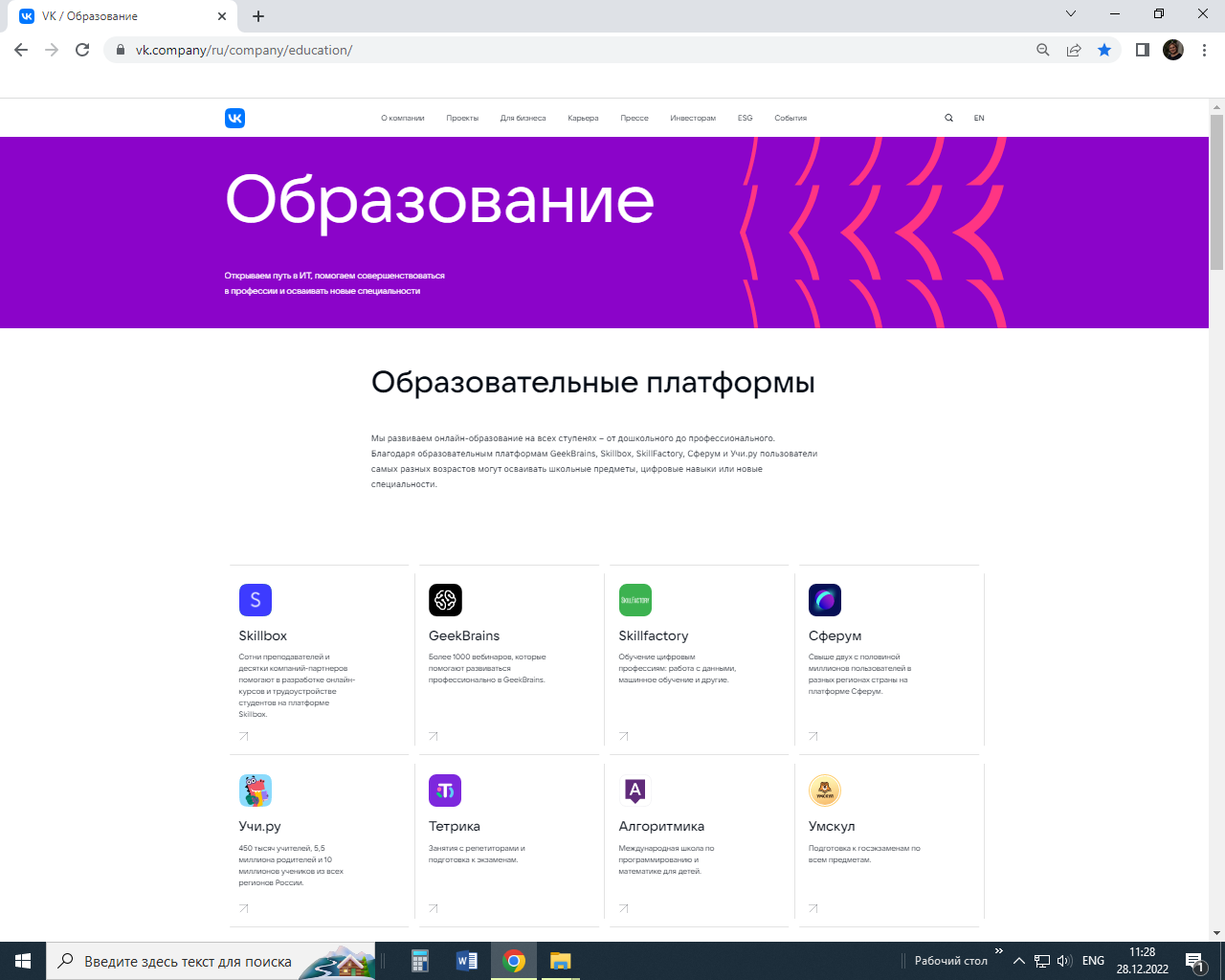Open the Windows Start menu
Image resolution: width=1225 pixels, height=980 pixels.
[23, 961]
